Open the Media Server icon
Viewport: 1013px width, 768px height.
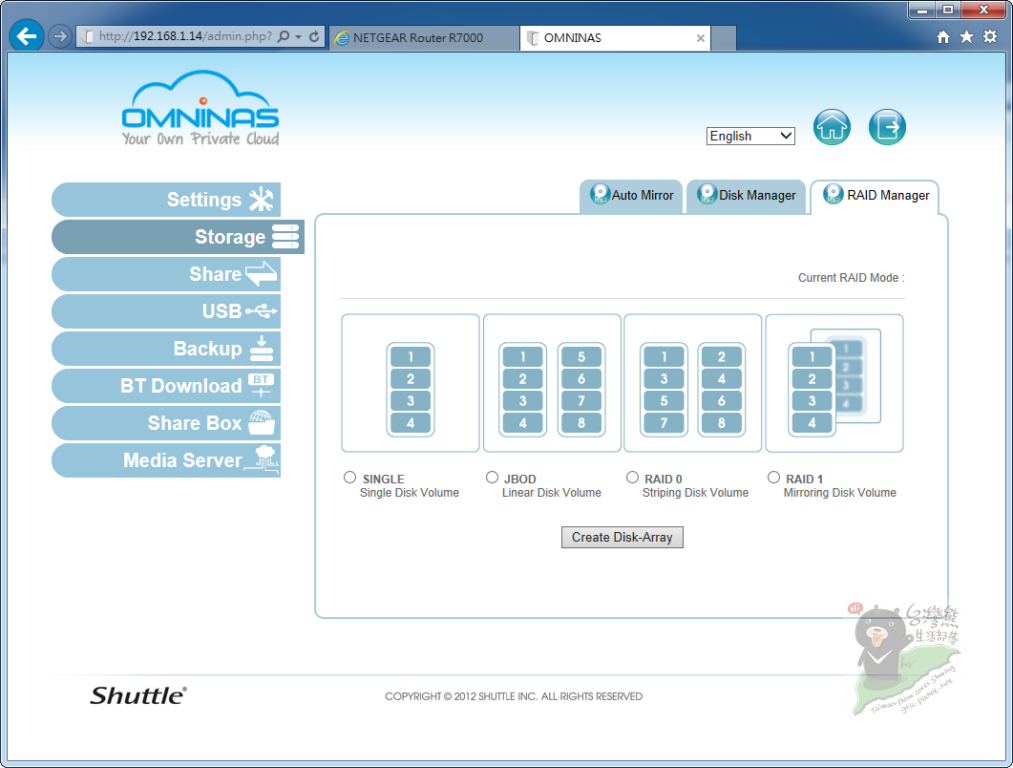pyautogui.click(x=262, y=459)
